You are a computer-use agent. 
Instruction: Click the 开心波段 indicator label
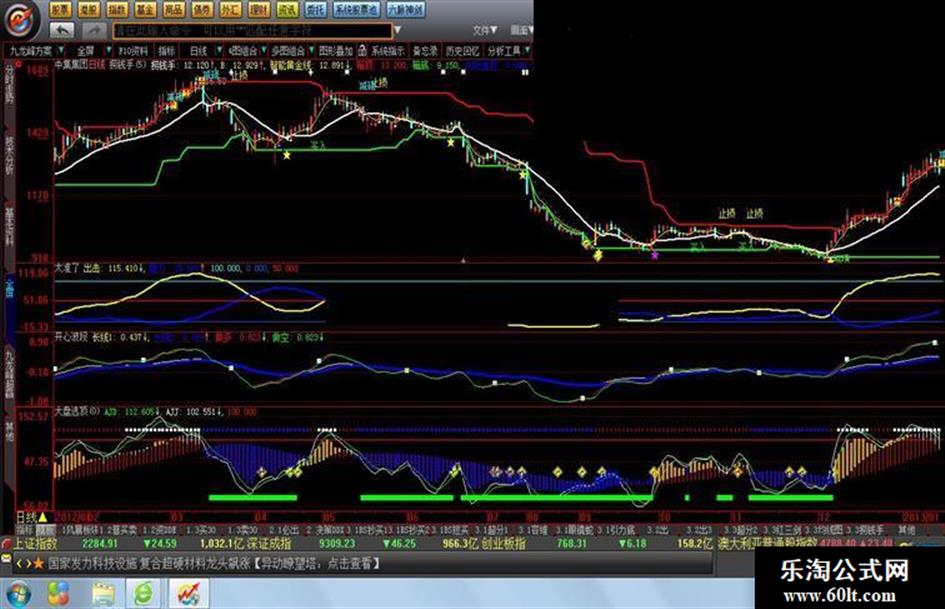71,337
